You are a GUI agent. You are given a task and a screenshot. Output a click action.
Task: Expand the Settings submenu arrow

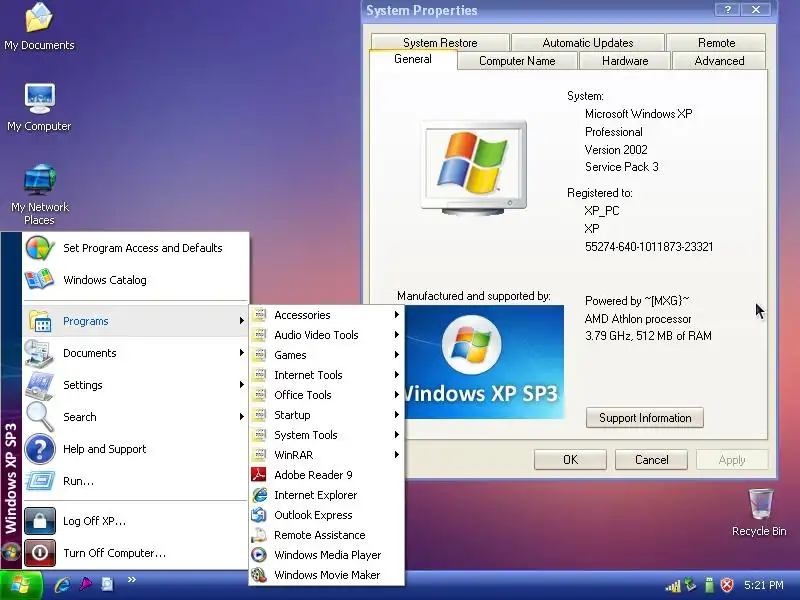point(242,385)
